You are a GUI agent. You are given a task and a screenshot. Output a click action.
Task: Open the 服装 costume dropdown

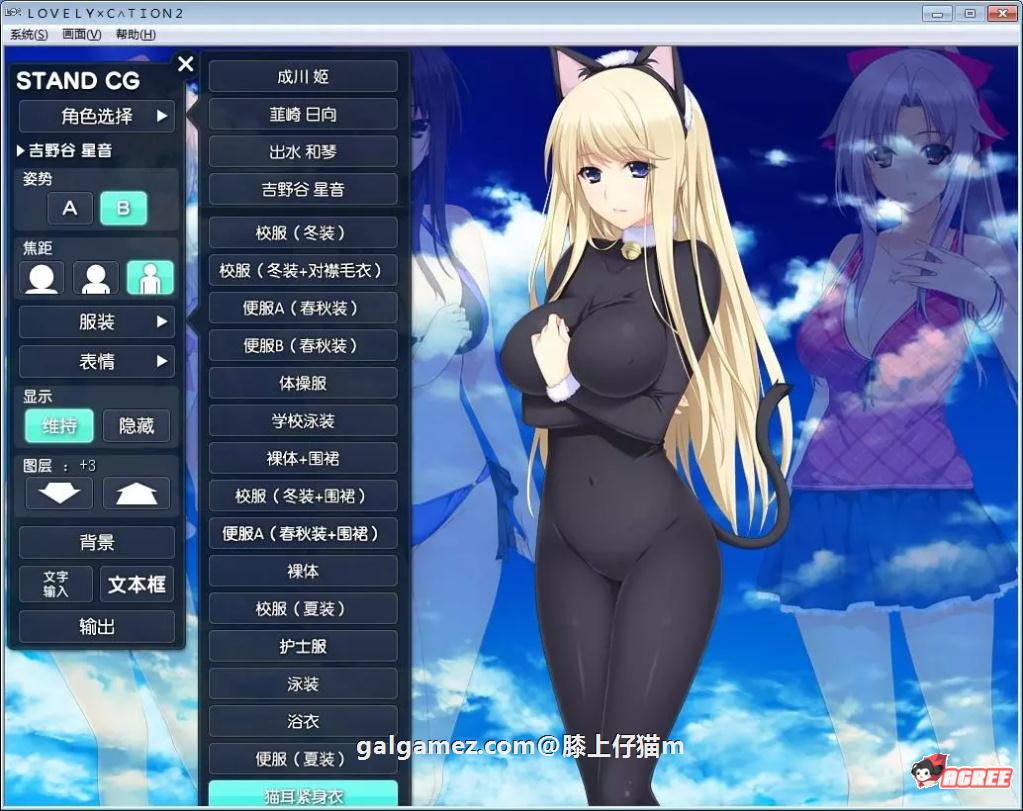click(x=96, y=321)
